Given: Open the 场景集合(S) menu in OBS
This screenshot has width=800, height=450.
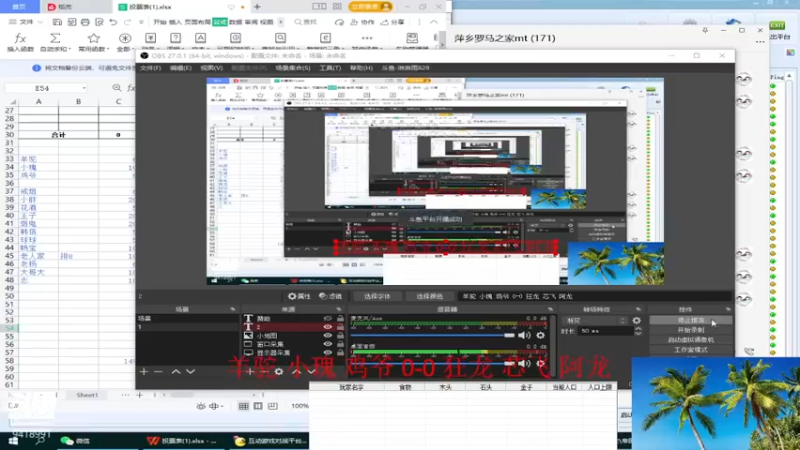Looking at the screenshot, I should tap(293, 68).
